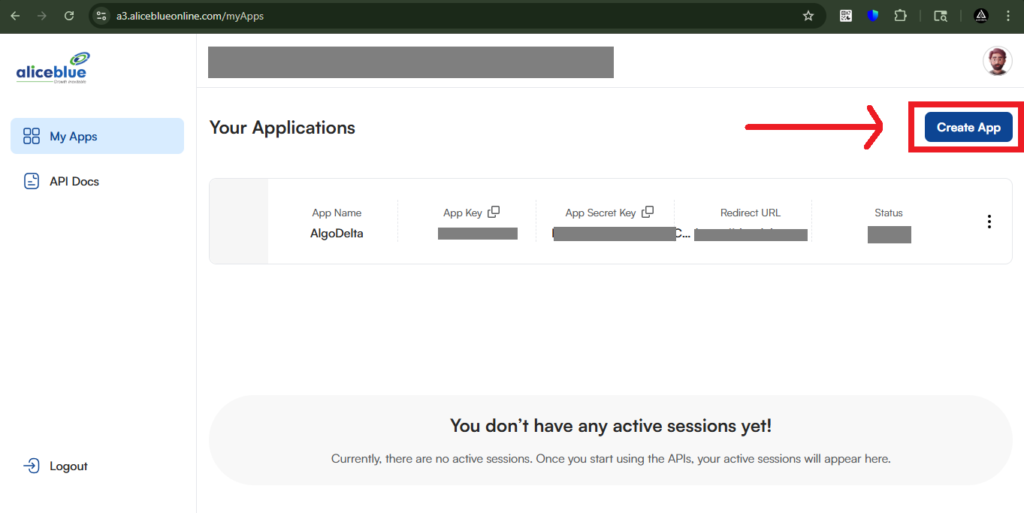Copy the App Key using copy icon

coord(493,212)
